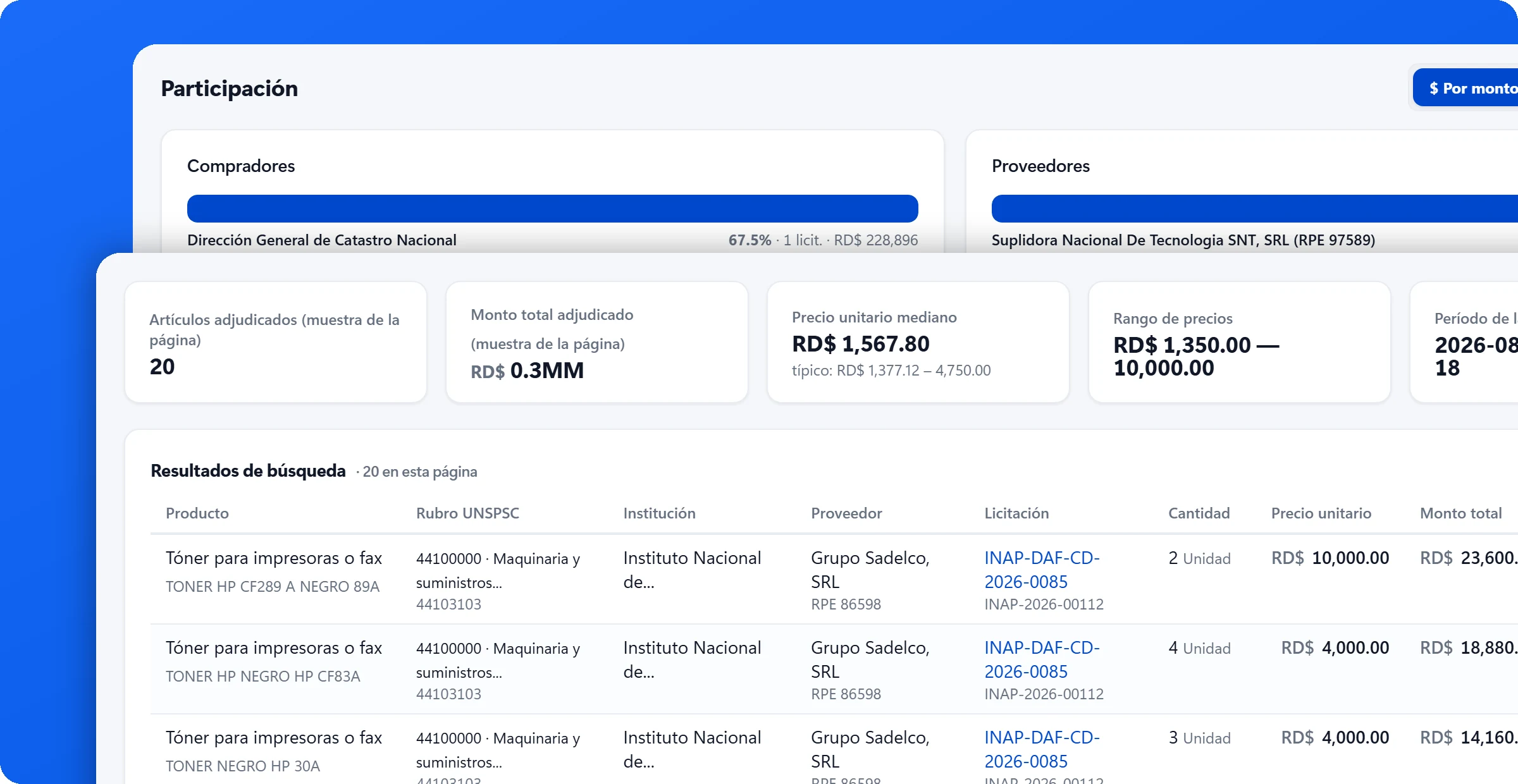1518x784 pixels.
Task: Click 'TONER NEGRO HP 30A' description
Action: (x=243, y=766)
